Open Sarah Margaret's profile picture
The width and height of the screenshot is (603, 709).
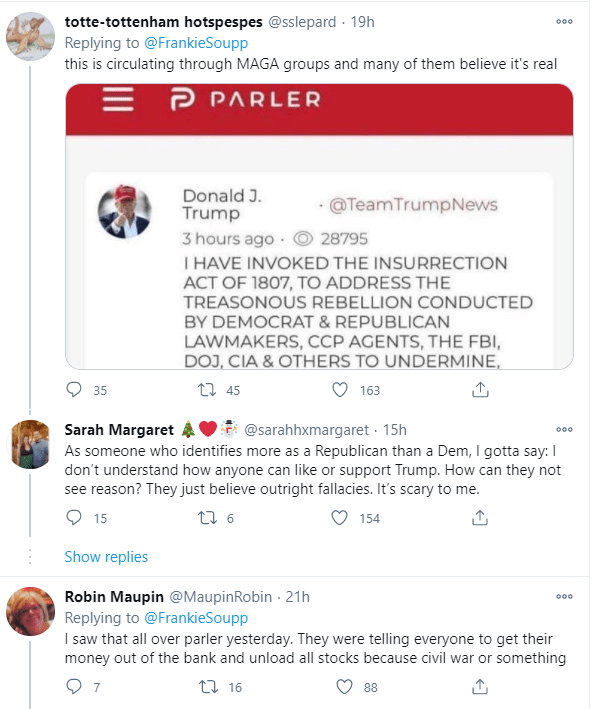coord(30,441)
